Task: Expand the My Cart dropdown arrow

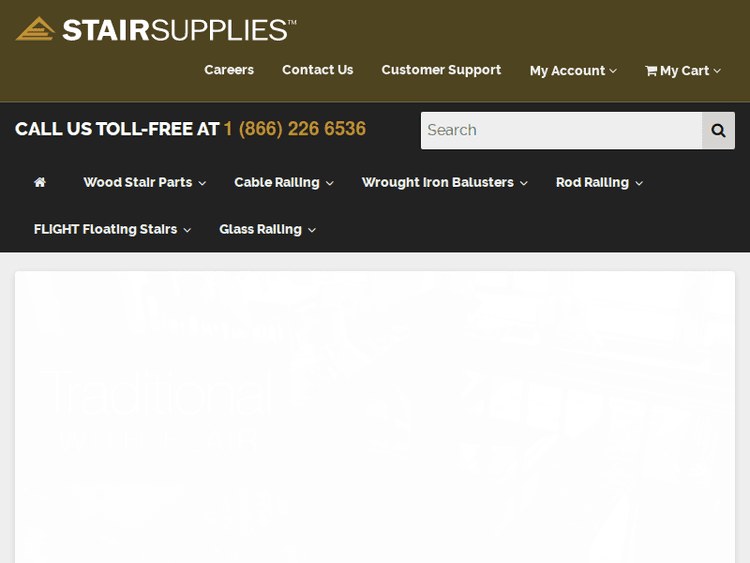Action: pyautogui.click(x=716, y=71)
